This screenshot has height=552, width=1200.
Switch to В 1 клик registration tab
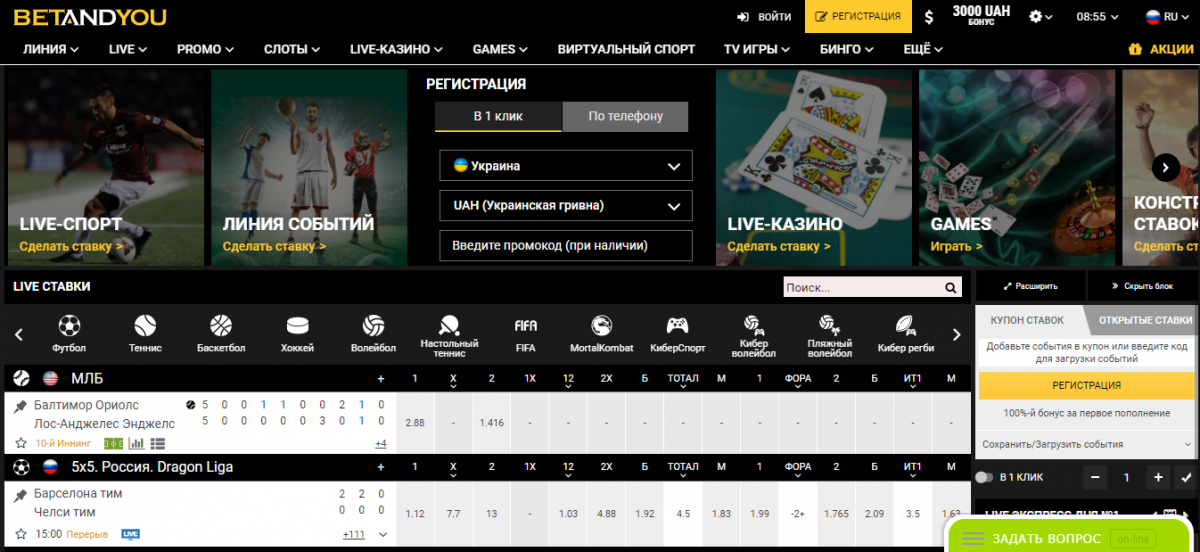pyautogui.click(x=498, y=116)
